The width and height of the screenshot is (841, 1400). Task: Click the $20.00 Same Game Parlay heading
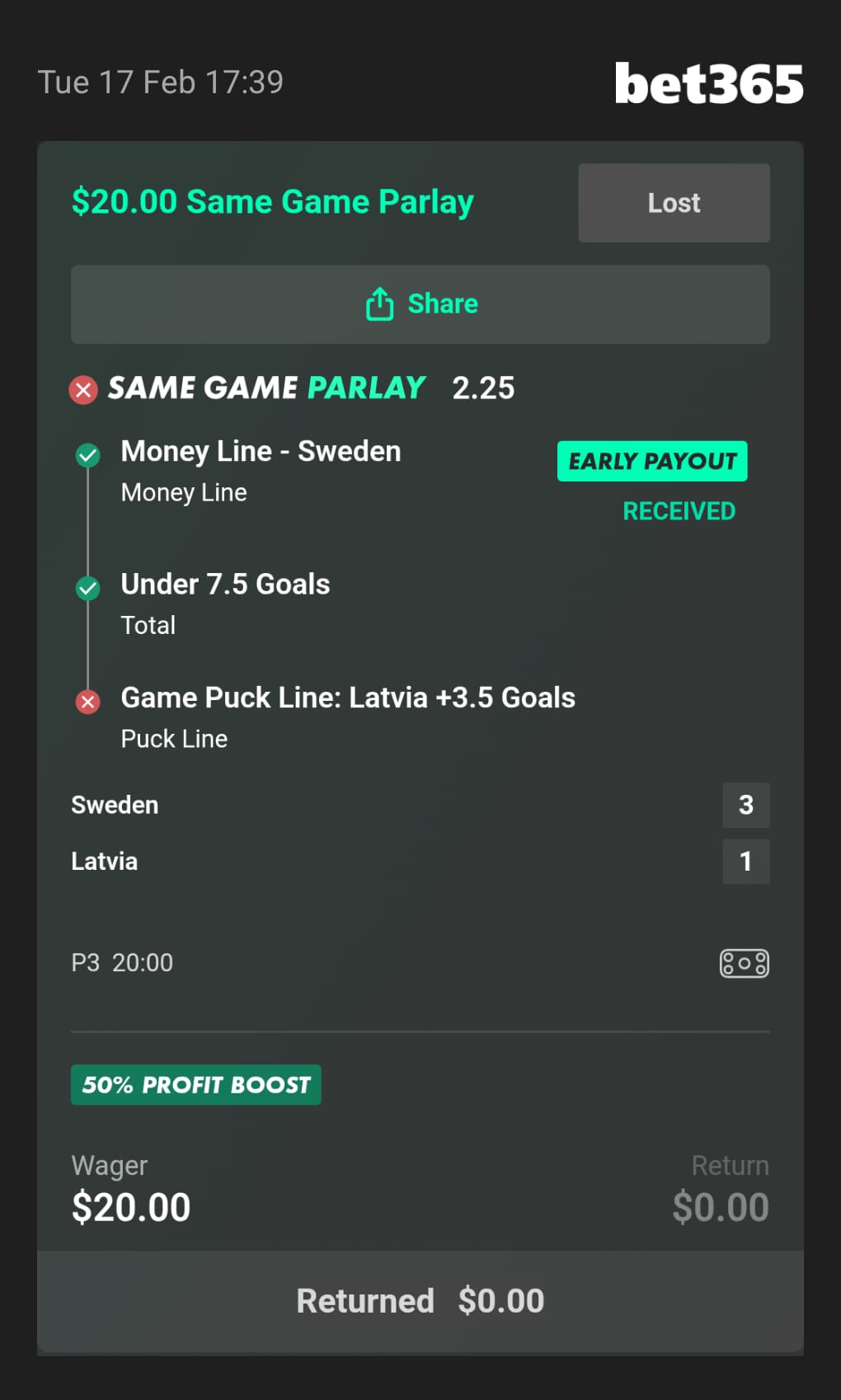point(273,202)
